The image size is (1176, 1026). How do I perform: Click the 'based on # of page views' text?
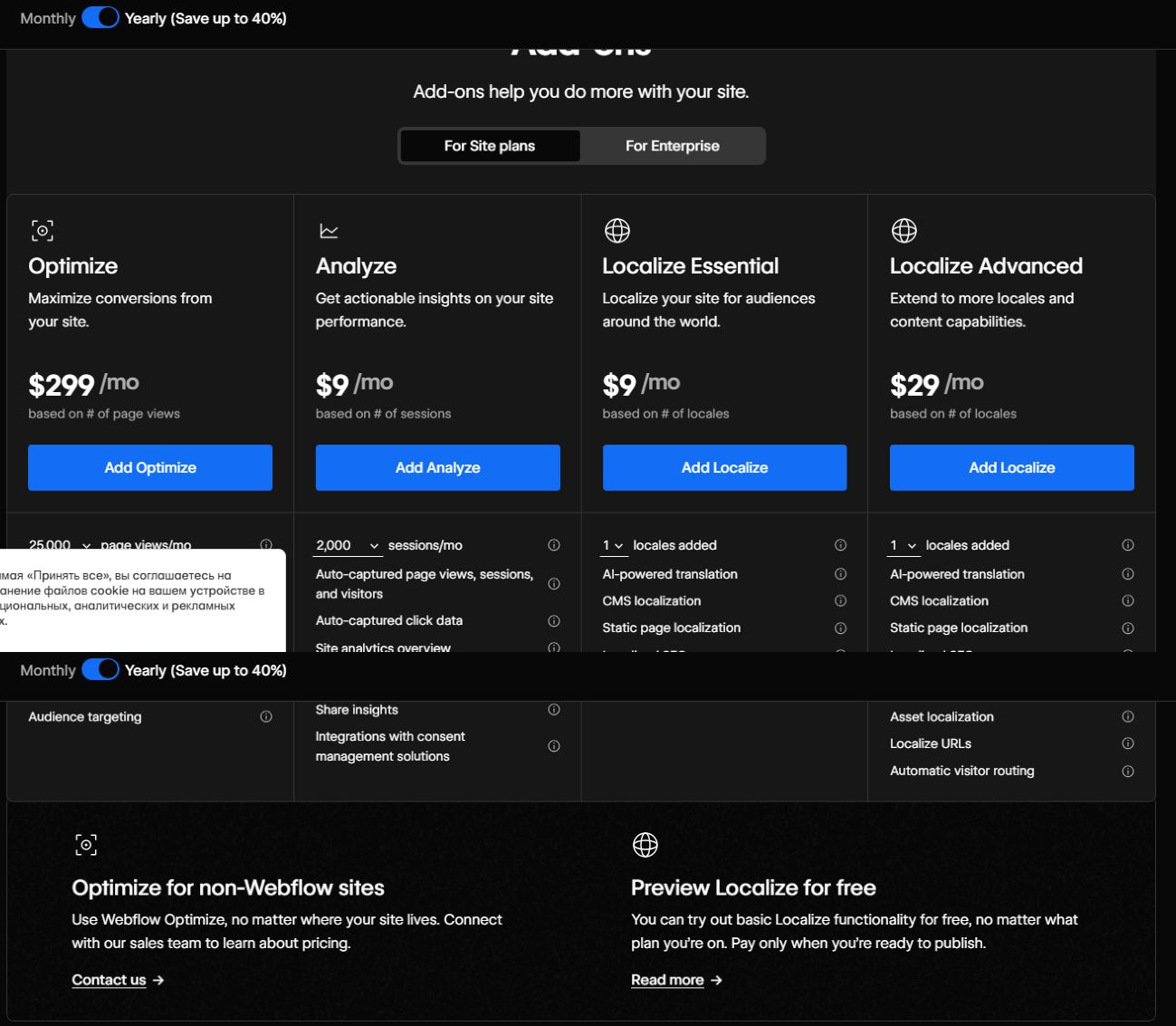[104, 414]
